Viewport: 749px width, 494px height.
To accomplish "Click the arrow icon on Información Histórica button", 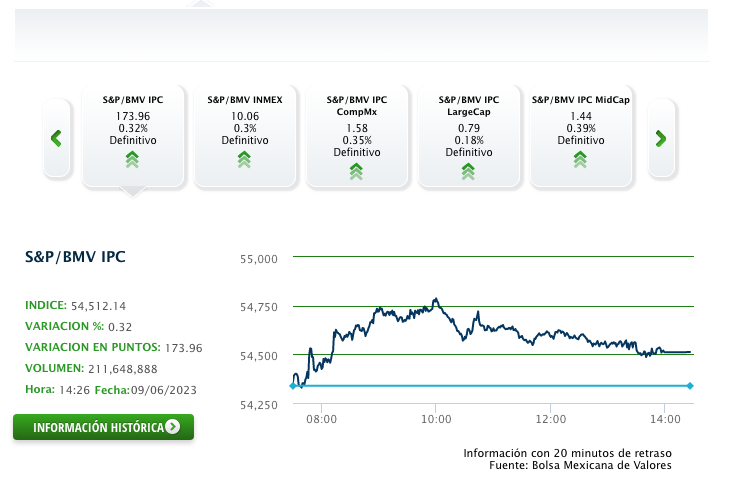I will click(x=173, y=427).
